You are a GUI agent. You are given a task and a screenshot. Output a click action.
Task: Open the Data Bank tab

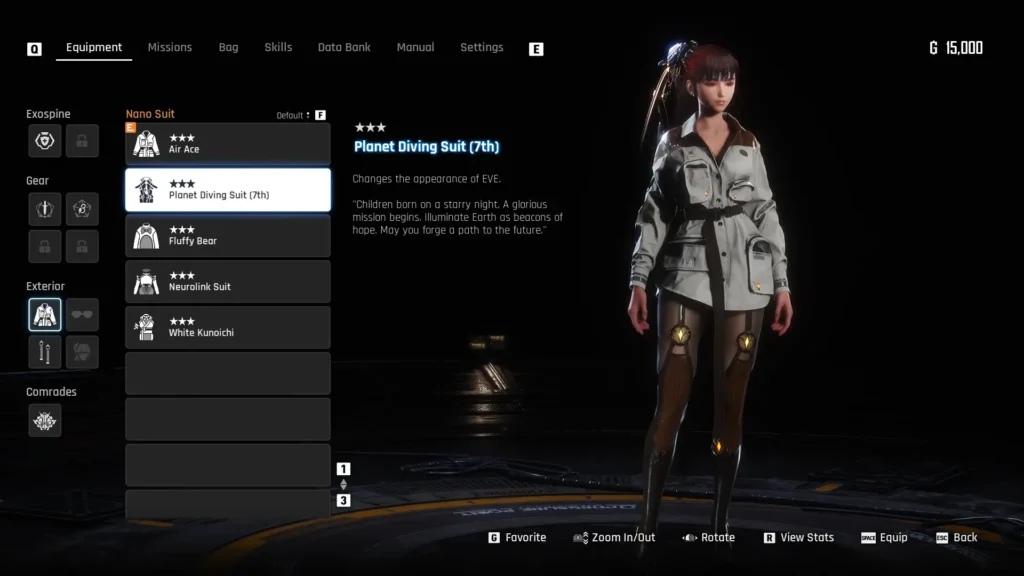tap(344, 48)
